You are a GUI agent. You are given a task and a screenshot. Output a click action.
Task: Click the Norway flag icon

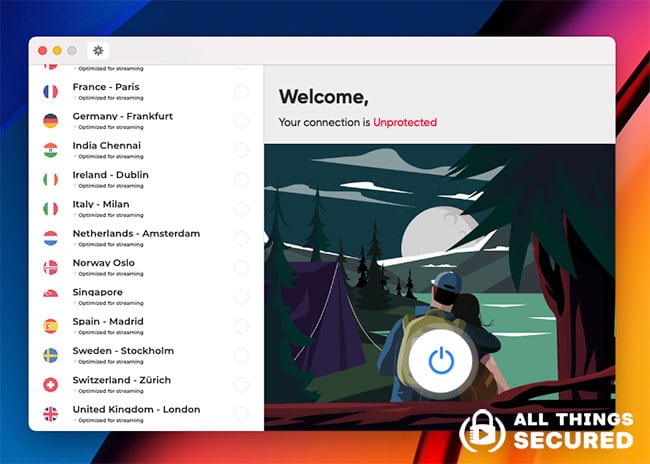[51, 267]
